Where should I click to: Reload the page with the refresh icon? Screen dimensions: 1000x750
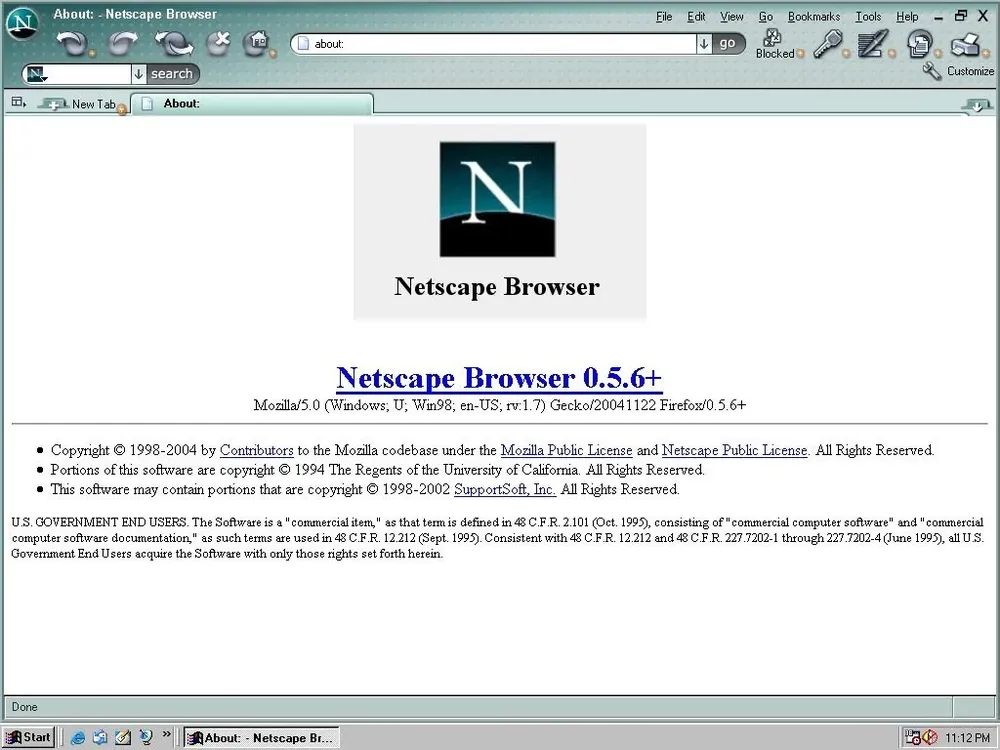pyautogui.click(x=173, y=42)
